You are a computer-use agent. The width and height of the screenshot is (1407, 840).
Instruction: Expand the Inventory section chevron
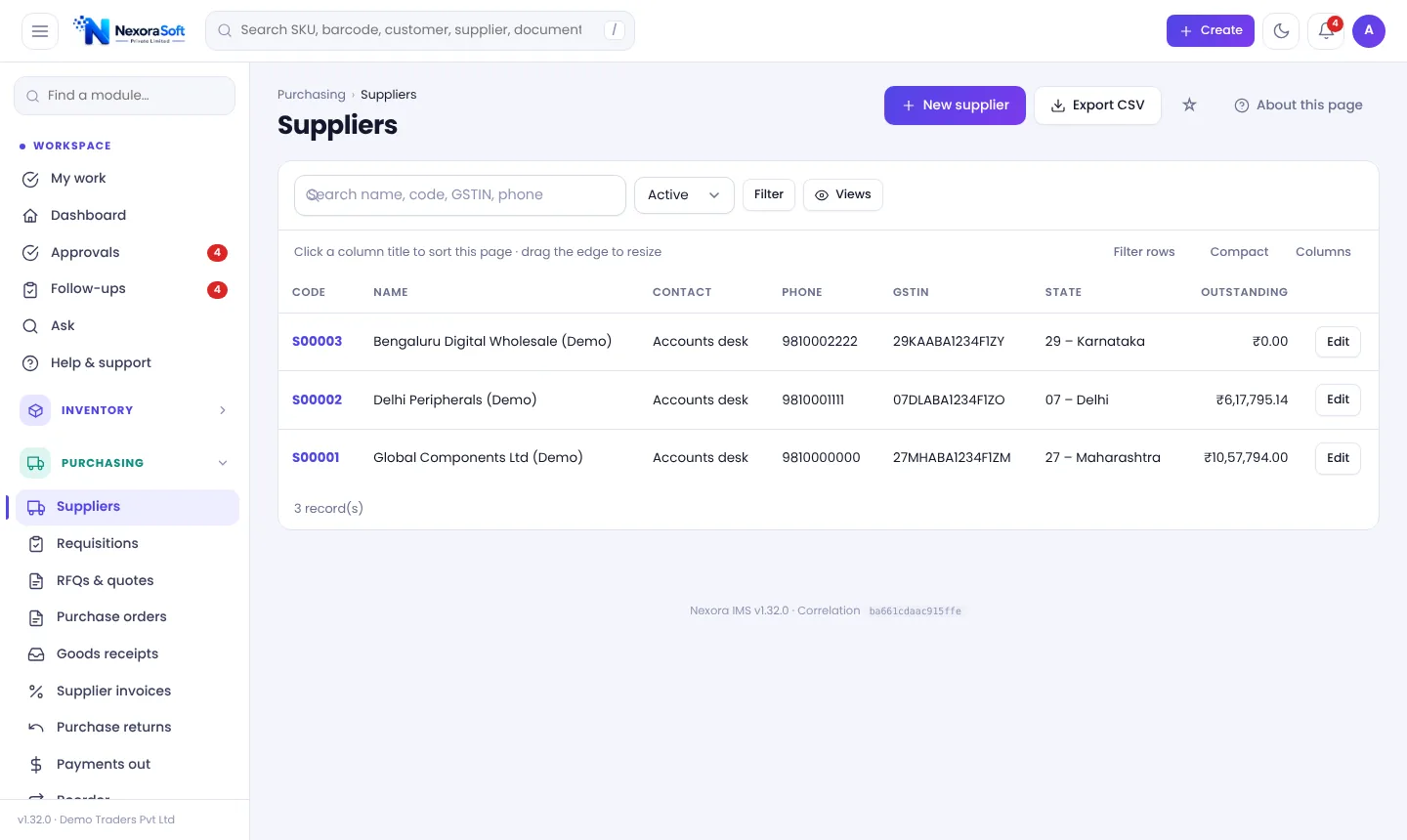[223, 410]
